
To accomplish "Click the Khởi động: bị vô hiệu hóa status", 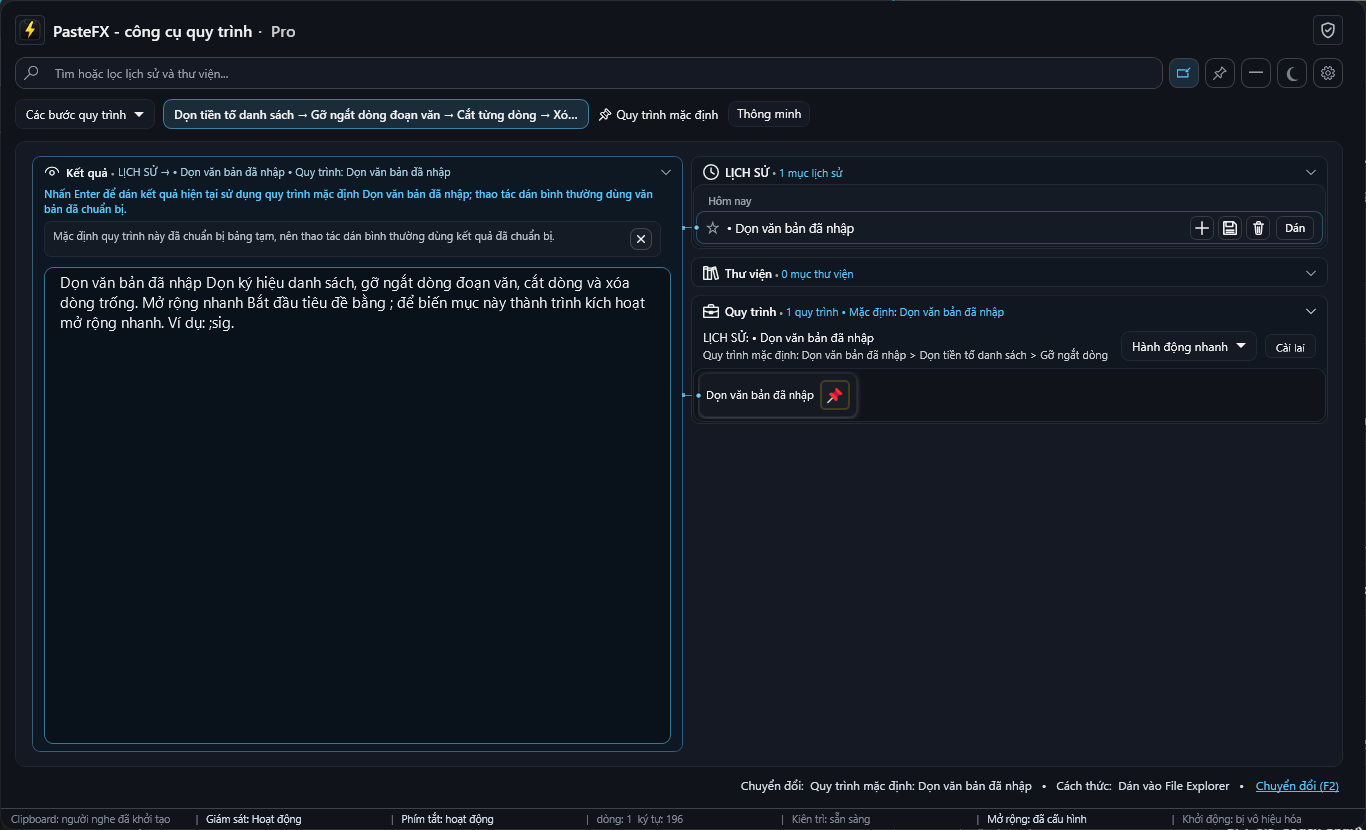I will [1242, 819].
